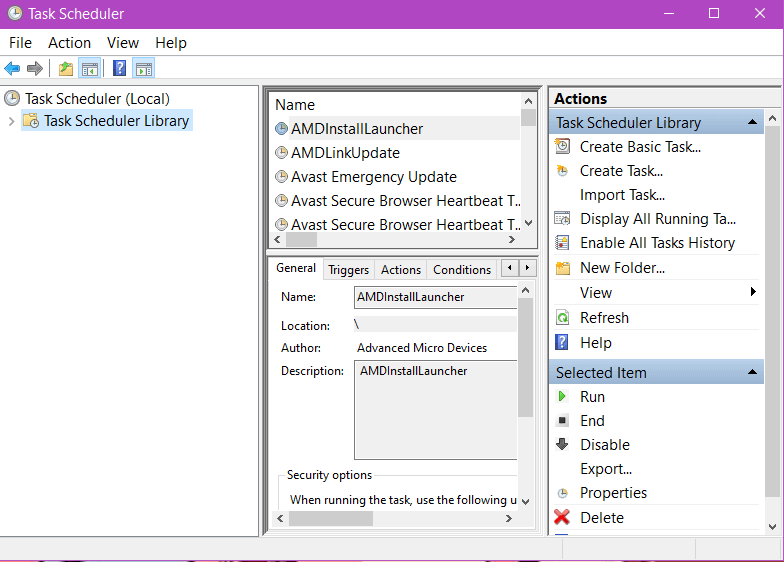The width and height of the screenshot is (784, 562).
Task: Click New Folder... link
Action: click(x=622, y=268)
